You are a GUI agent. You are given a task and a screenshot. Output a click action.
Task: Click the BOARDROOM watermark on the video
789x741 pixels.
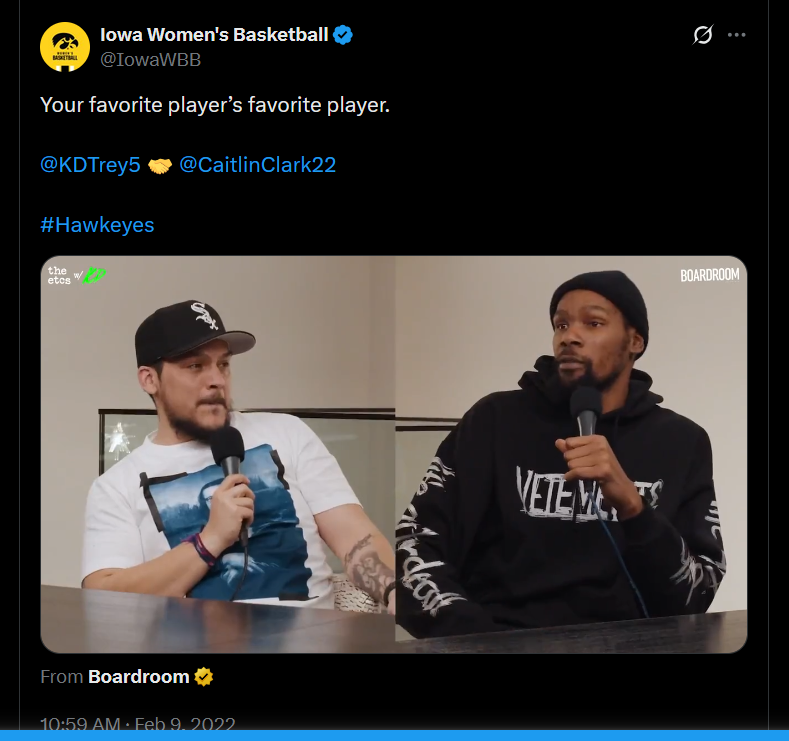click(x=710, y=275)
